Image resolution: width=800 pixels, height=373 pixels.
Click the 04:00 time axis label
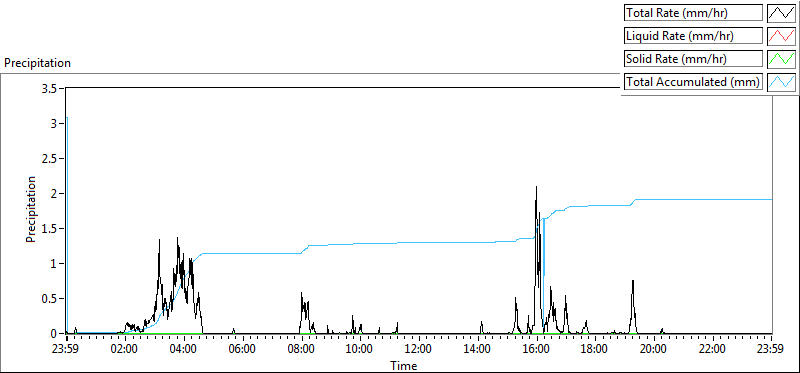tap(183, 350)
